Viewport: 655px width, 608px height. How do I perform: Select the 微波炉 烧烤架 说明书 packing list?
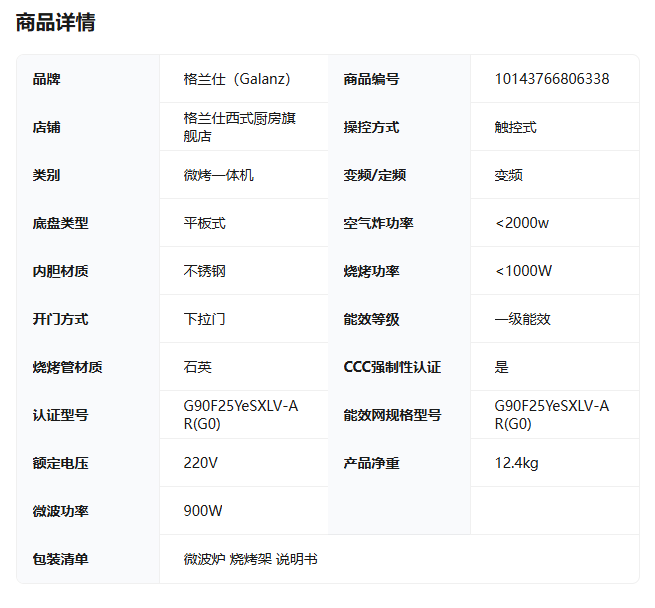click(x=250, y=559)
